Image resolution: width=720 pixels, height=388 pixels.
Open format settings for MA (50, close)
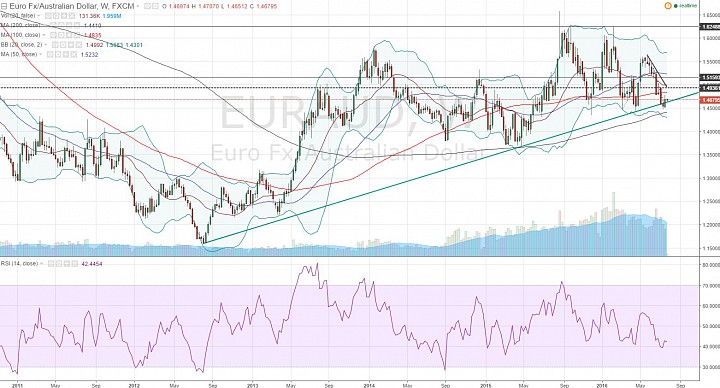pos(58,54)
